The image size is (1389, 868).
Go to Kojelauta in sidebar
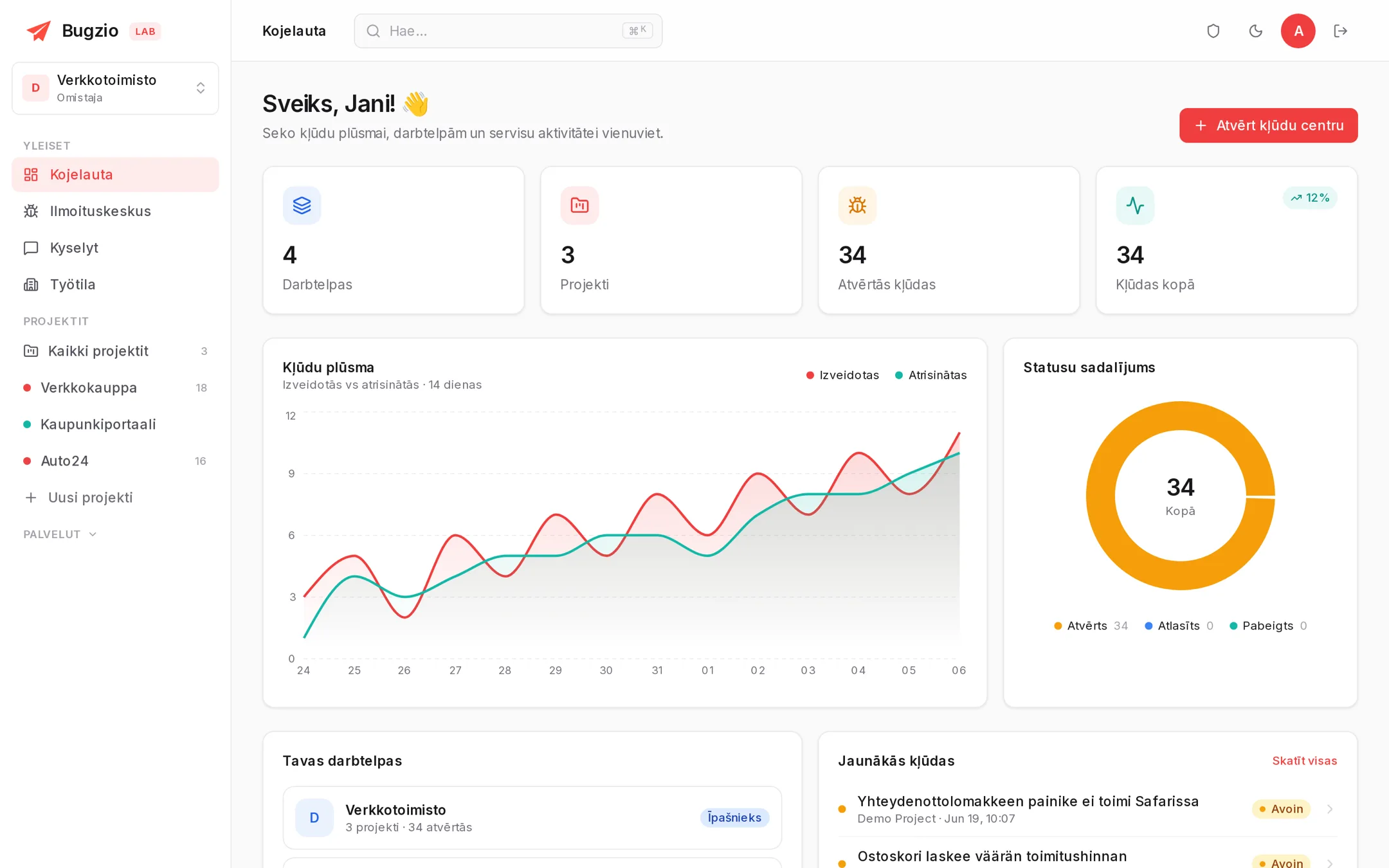115,174
